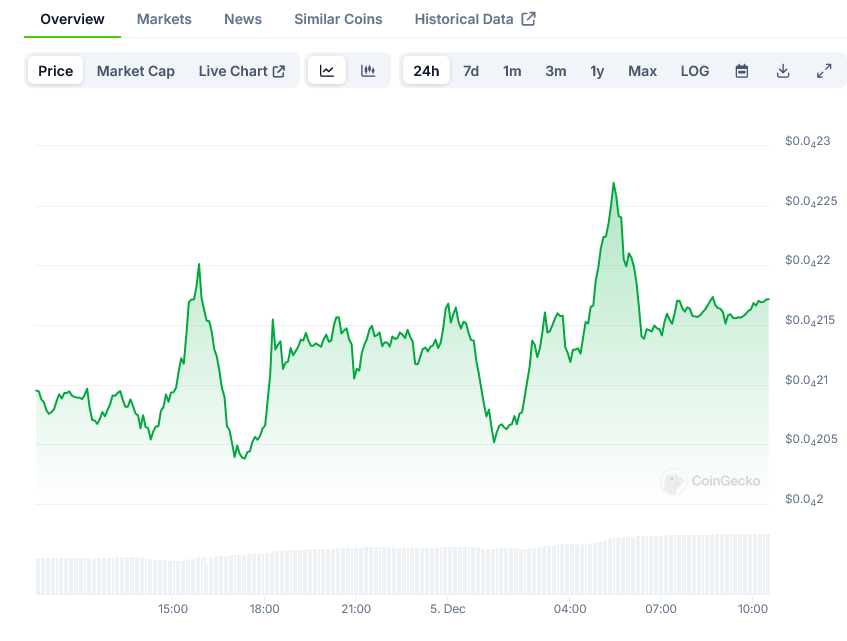
Task: Click the price peak on the chart line
Action: point(614,184)
